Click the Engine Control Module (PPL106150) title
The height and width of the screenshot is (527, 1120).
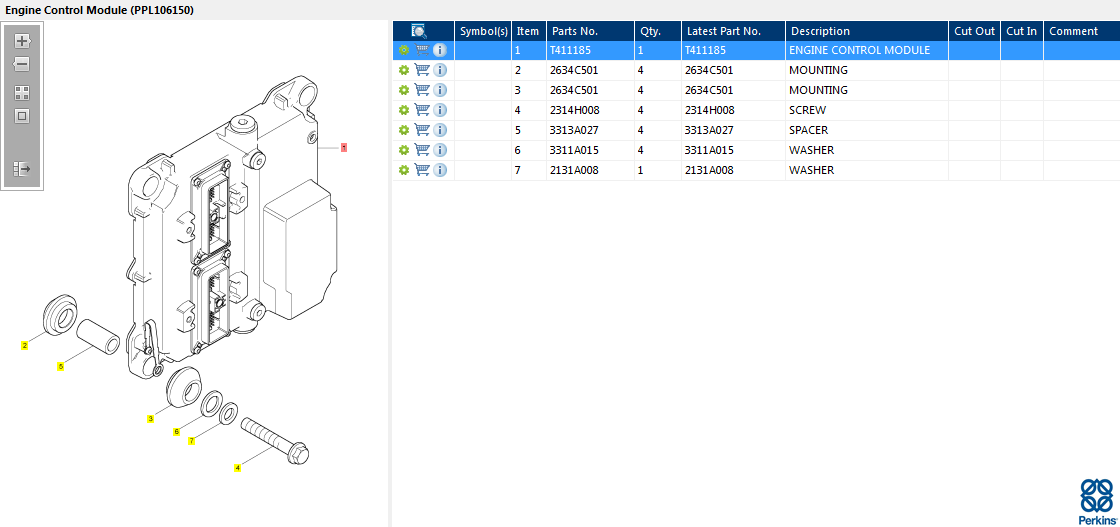click(99, 10)
